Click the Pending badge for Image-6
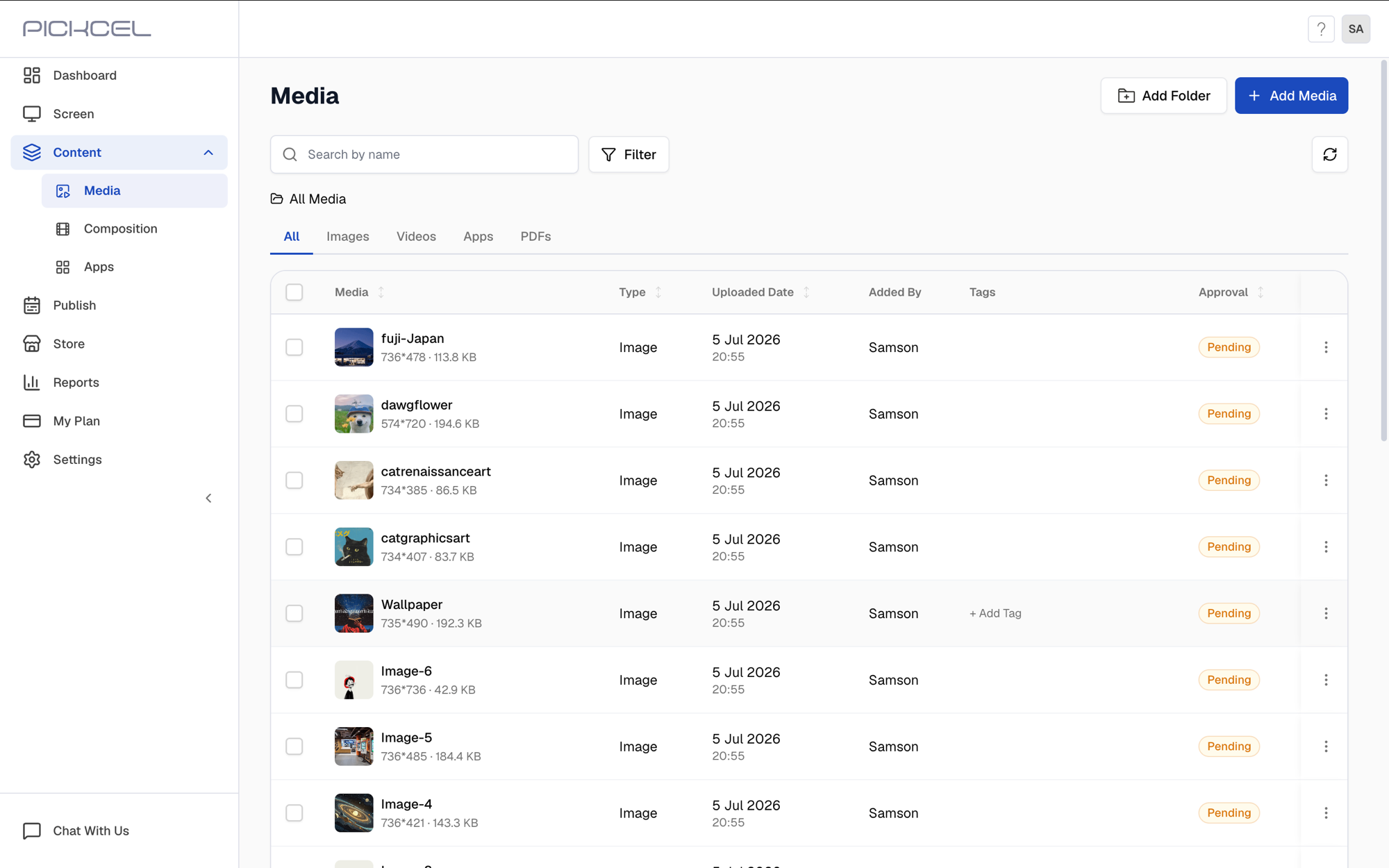The width and height of the screenshot is (1389, 868). [x=1229, y=680]
